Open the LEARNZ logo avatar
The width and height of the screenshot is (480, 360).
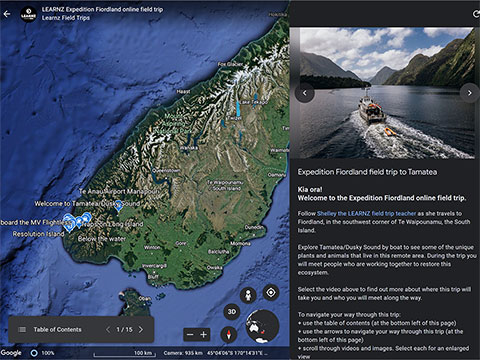28,14
